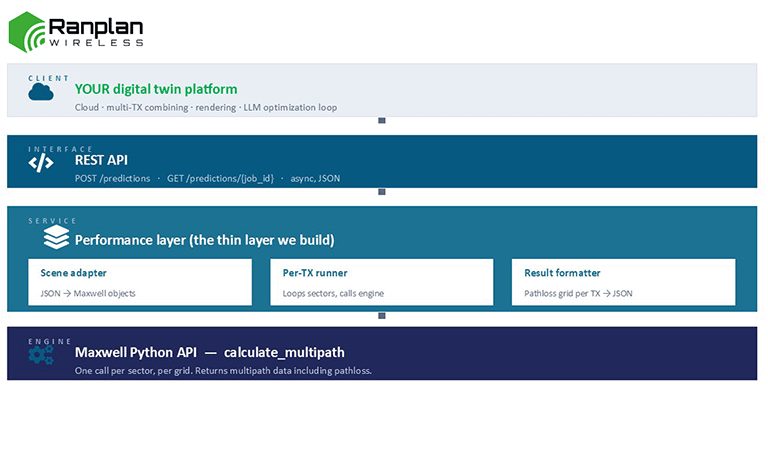
Task: Select the stacked layers icon in Service band
Action: 56,237
